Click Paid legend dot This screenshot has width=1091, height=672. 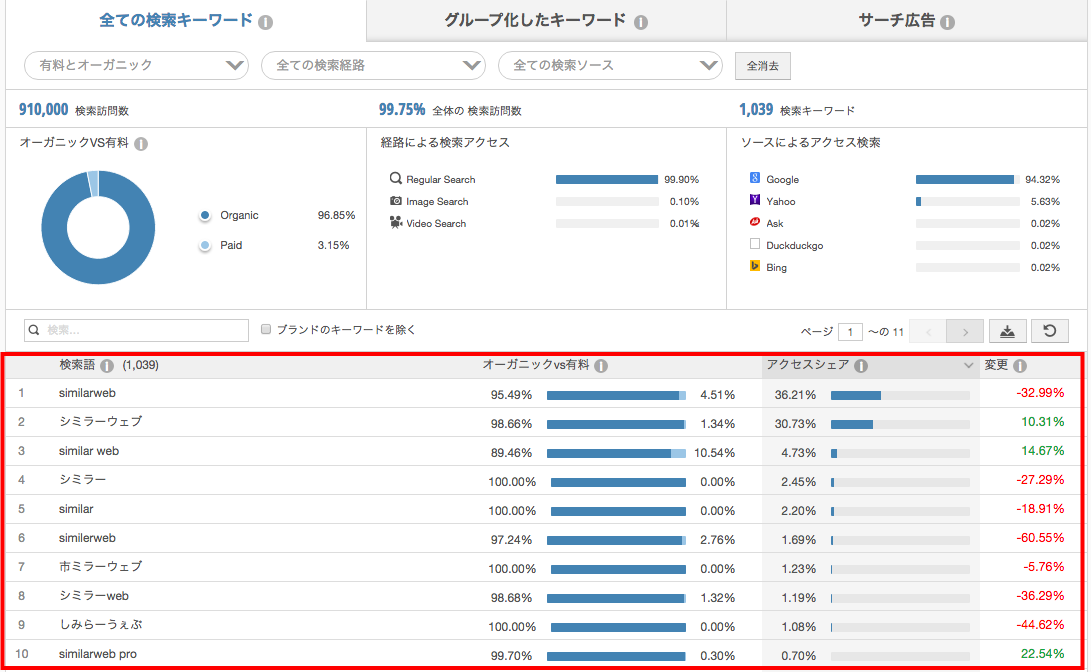click(x=205, y=246)
